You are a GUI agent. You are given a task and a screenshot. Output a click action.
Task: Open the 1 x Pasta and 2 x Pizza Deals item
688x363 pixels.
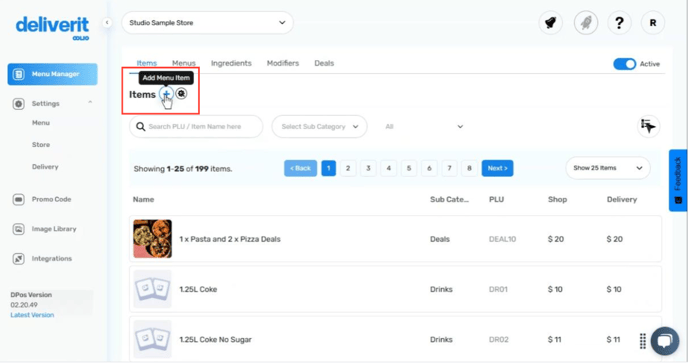tap(230, 239)
